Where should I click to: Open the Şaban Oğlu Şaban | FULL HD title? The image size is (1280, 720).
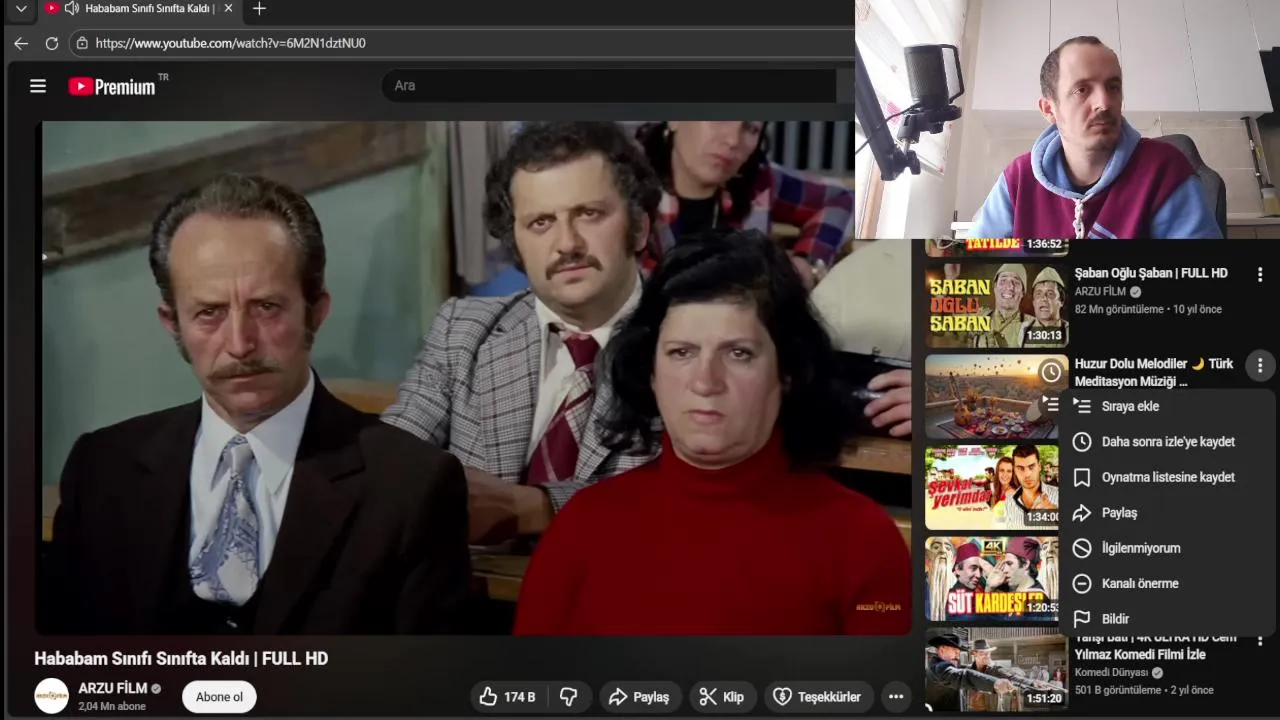coord(1151,273)
